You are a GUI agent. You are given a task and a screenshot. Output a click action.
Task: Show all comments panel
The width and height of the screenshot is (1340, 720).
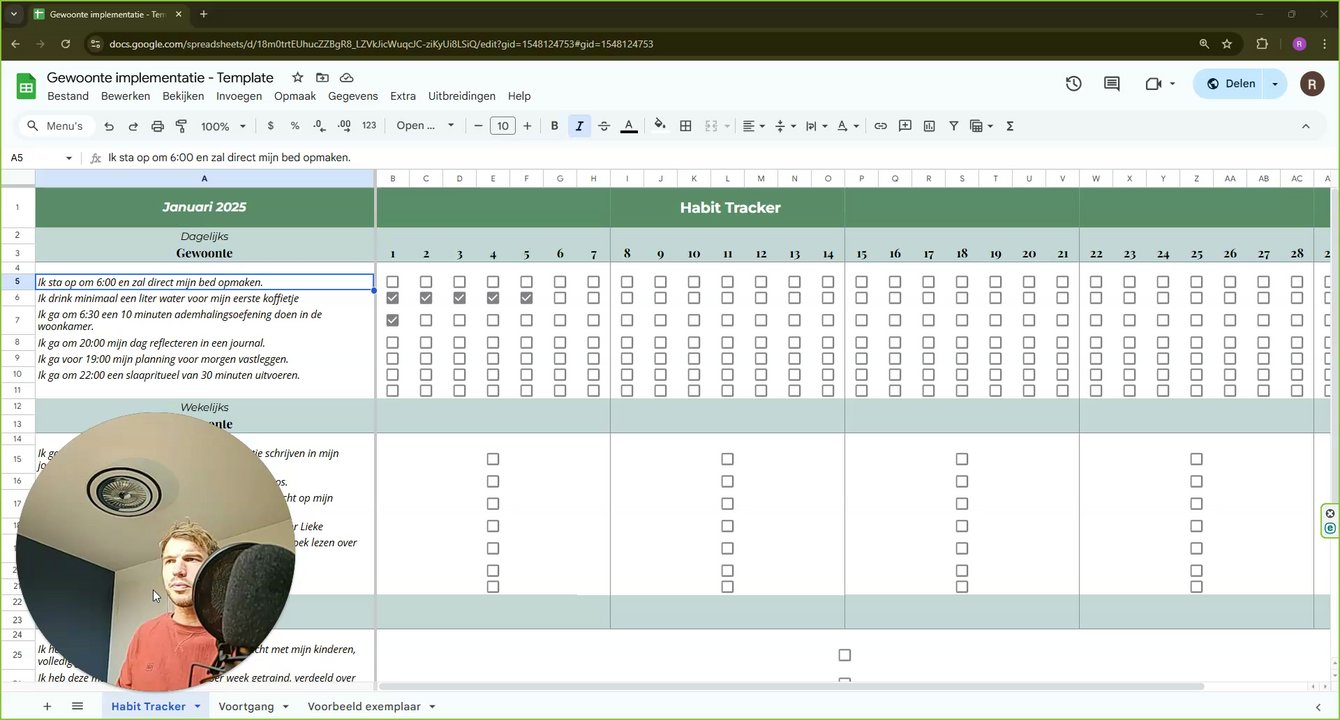pyautogui.click(x=1112, y=84)
